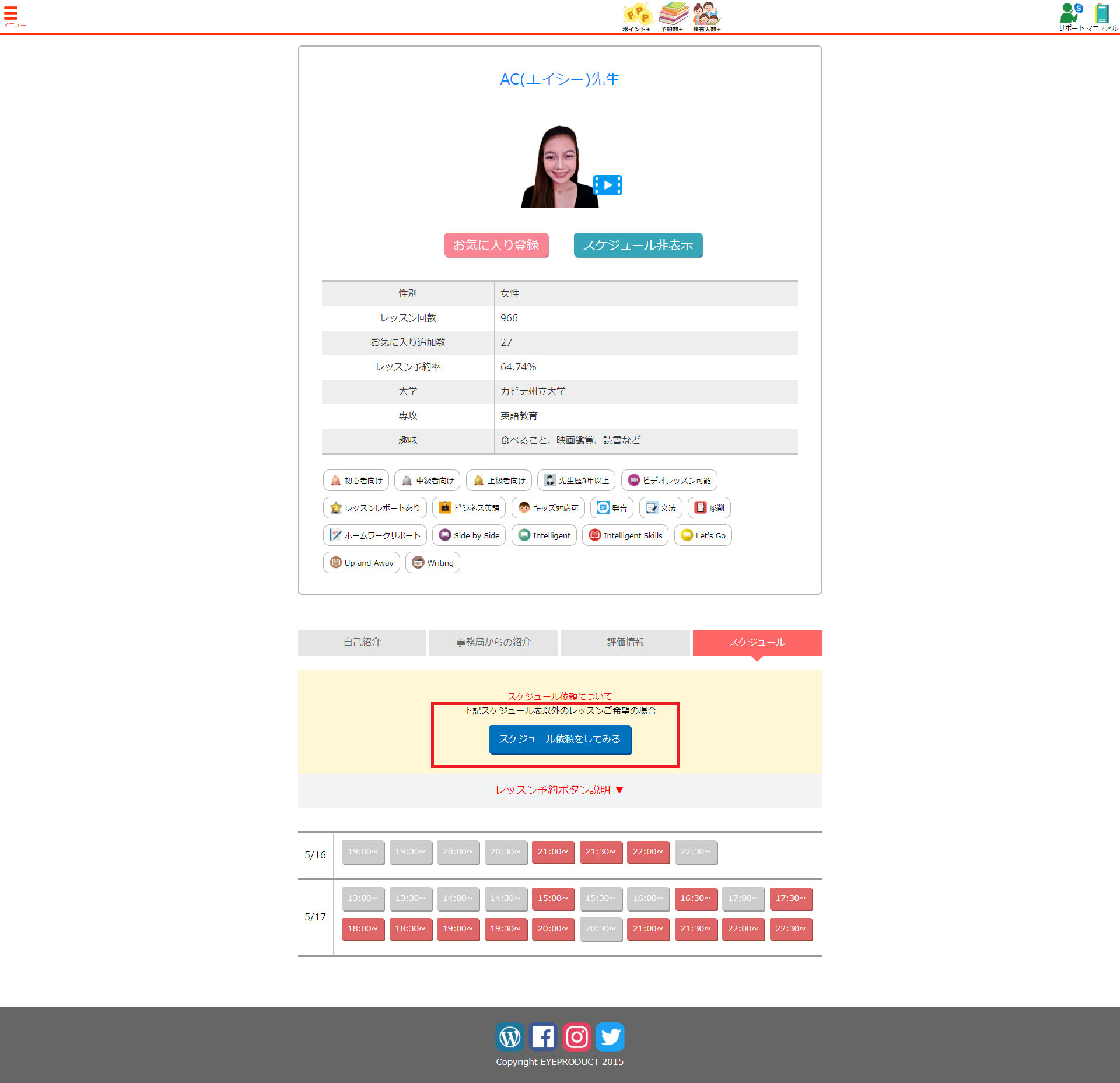Open the WordPress icon in footer
Screen dimensions: 1120x1083
coord(510,1036)
